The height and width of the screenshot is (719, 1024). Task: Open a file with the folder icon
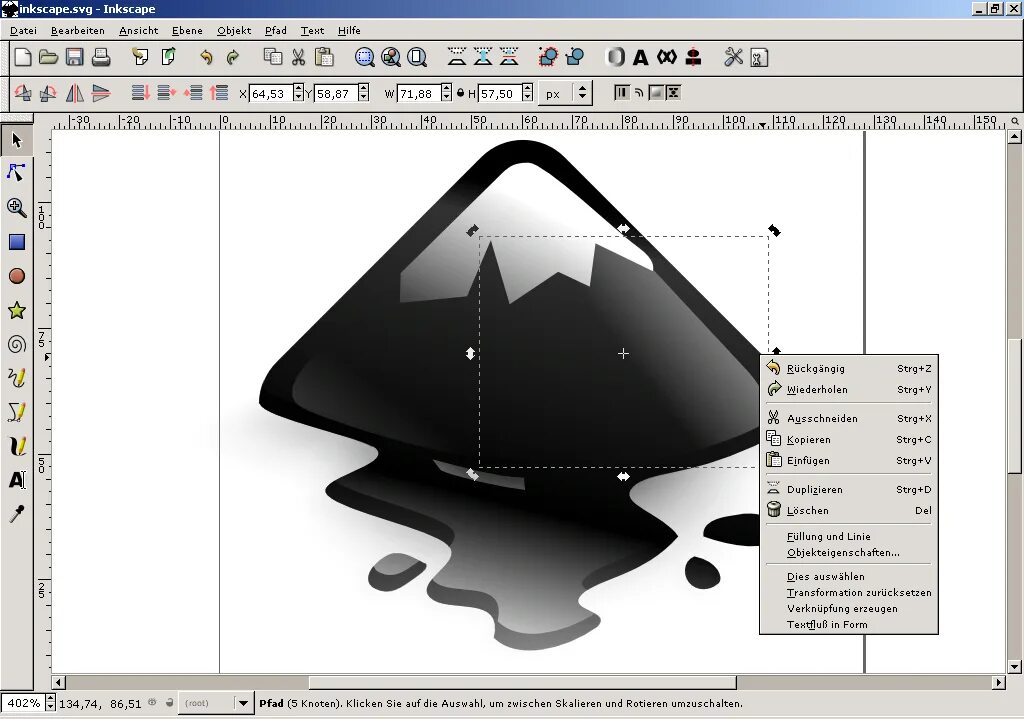tap(48, 57)
